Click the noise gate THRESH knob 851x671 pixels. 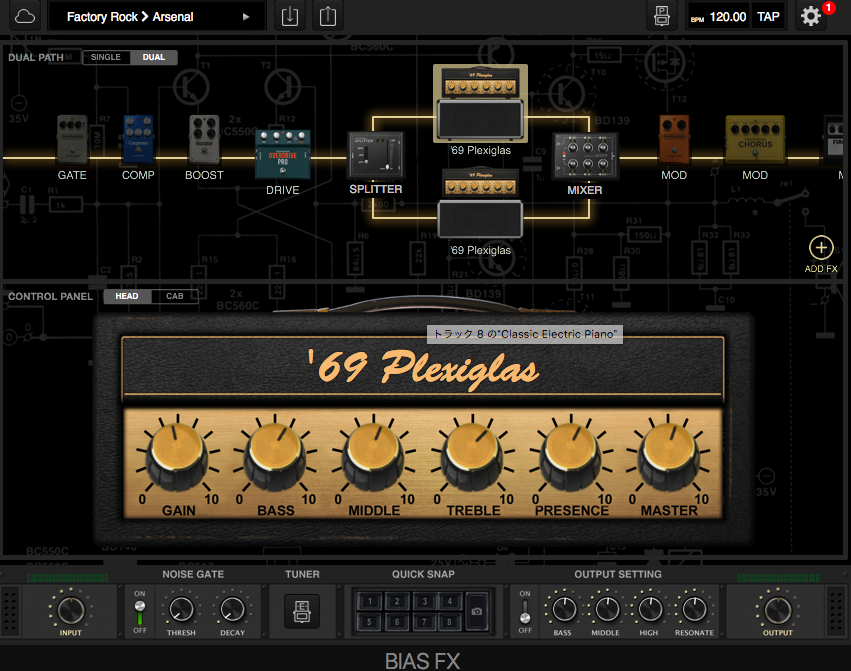coord(181,610)
